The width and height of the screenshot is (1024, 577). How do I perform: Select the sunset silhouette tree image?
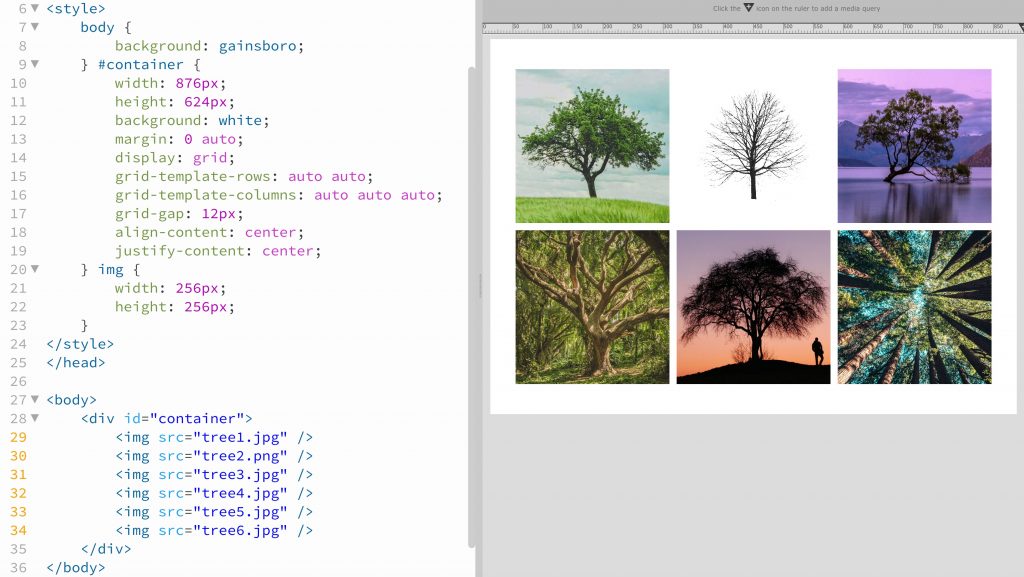pos(754,307)
